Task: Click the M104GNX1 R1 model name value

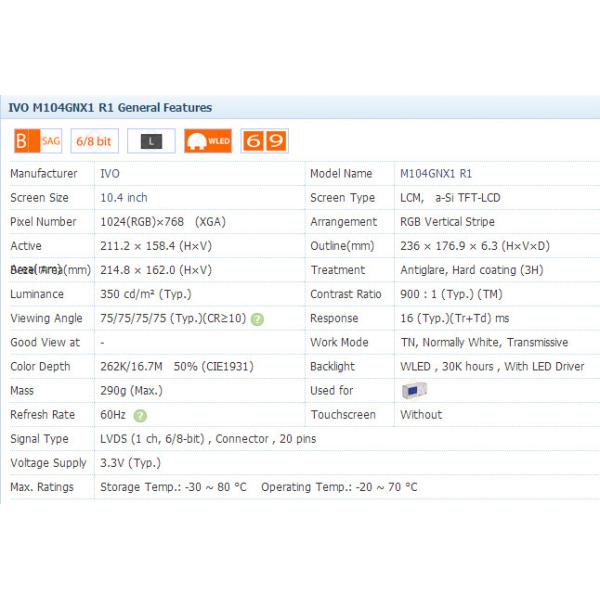Action: point(435,174)
